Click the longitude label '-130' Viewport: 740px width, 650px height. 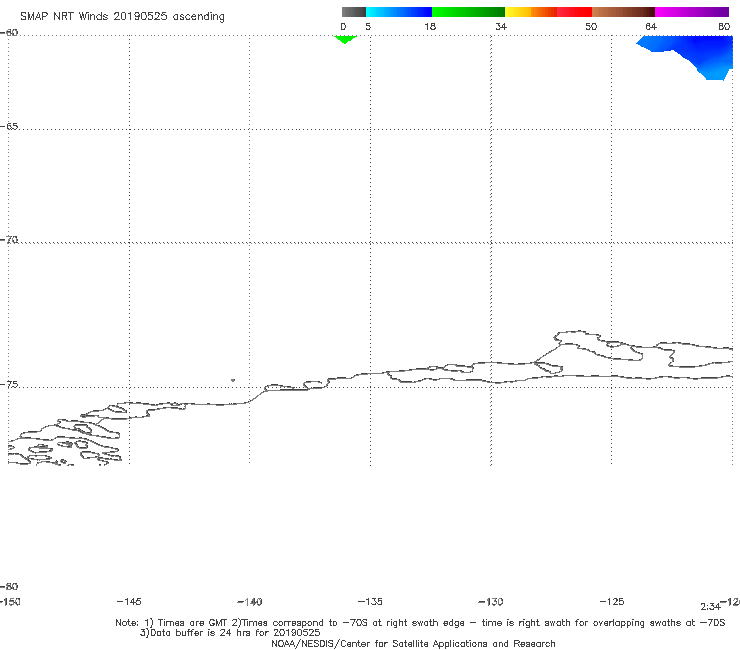491,602
